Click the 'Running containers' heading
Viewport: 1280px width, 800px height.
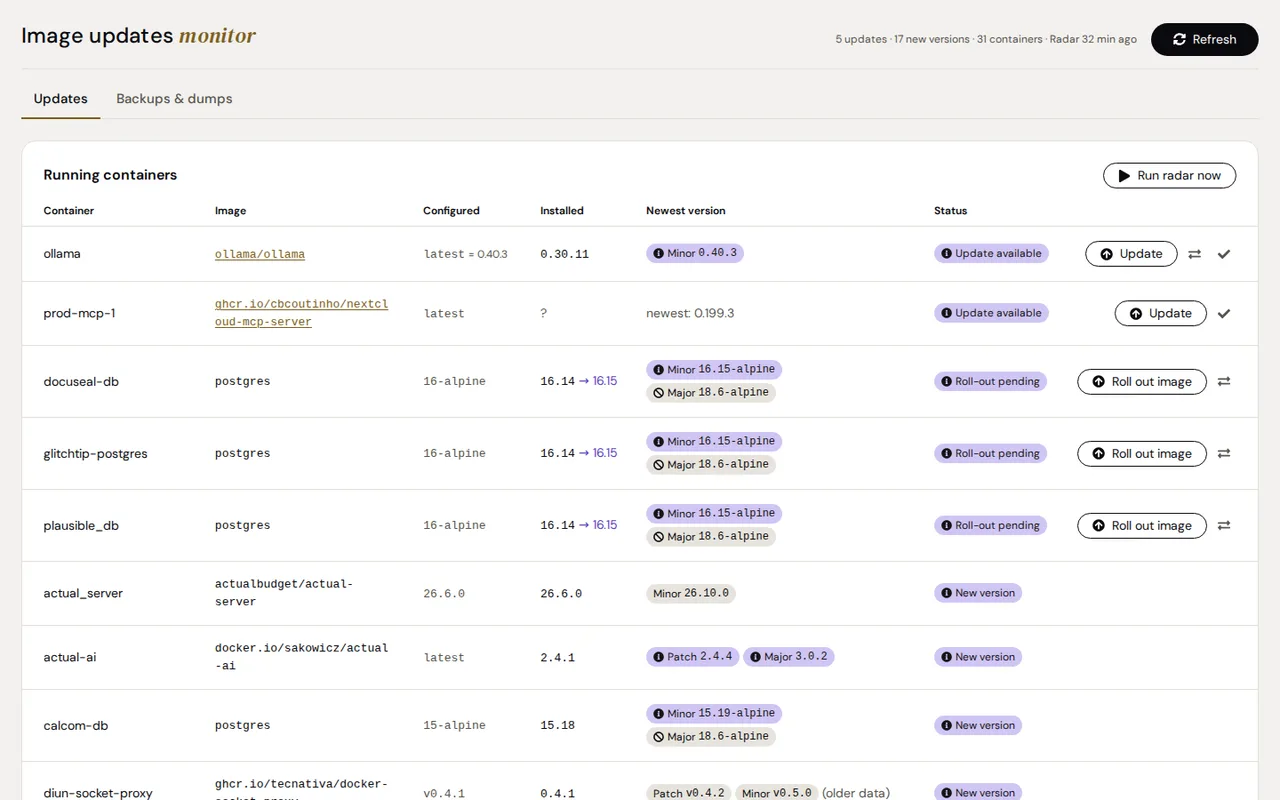tap(110, 175)
